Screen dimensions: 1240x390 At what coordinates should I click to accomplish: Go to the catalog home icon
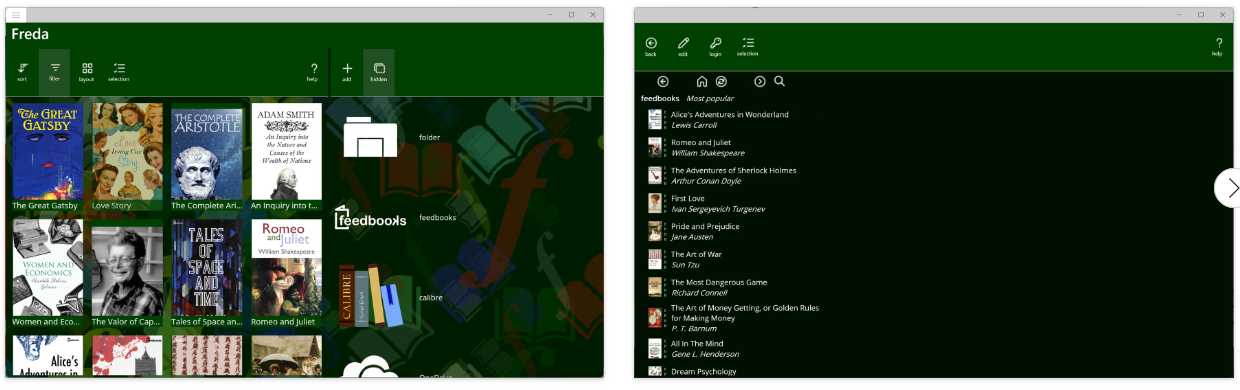[702, 81]
